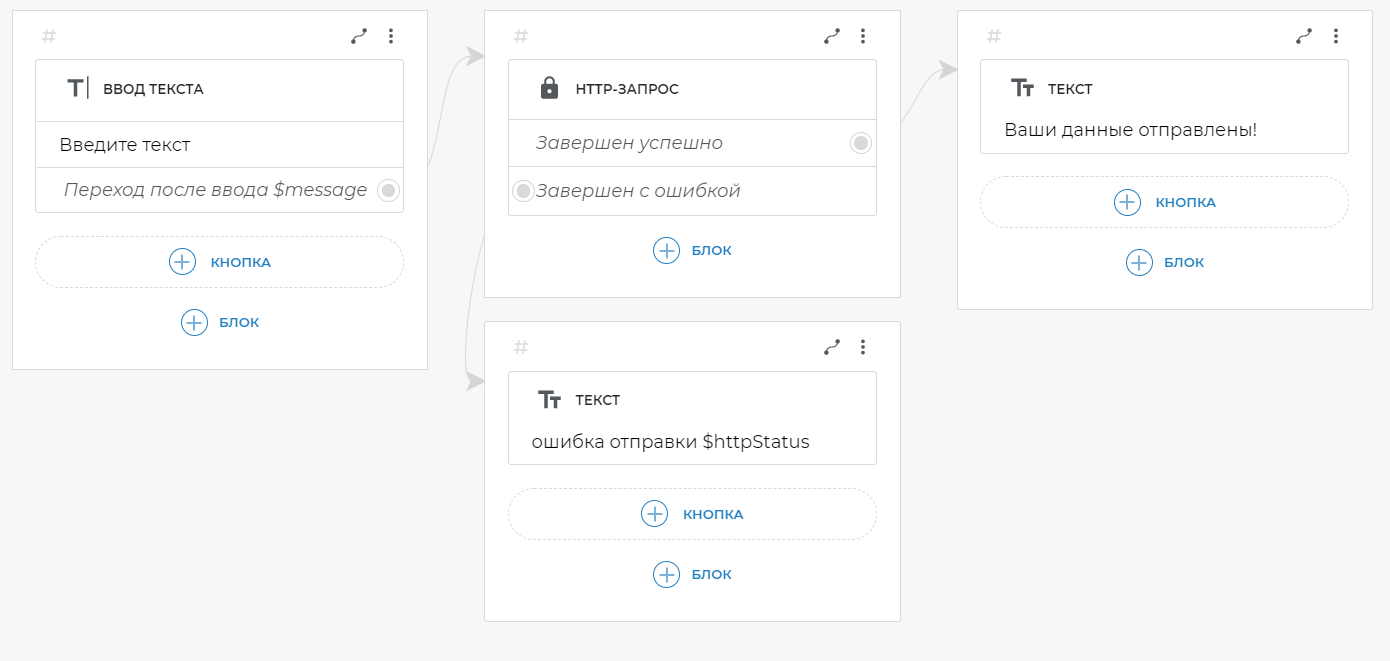Add Кнопка under Ваши данные отправлены text

pos(1165,202)
